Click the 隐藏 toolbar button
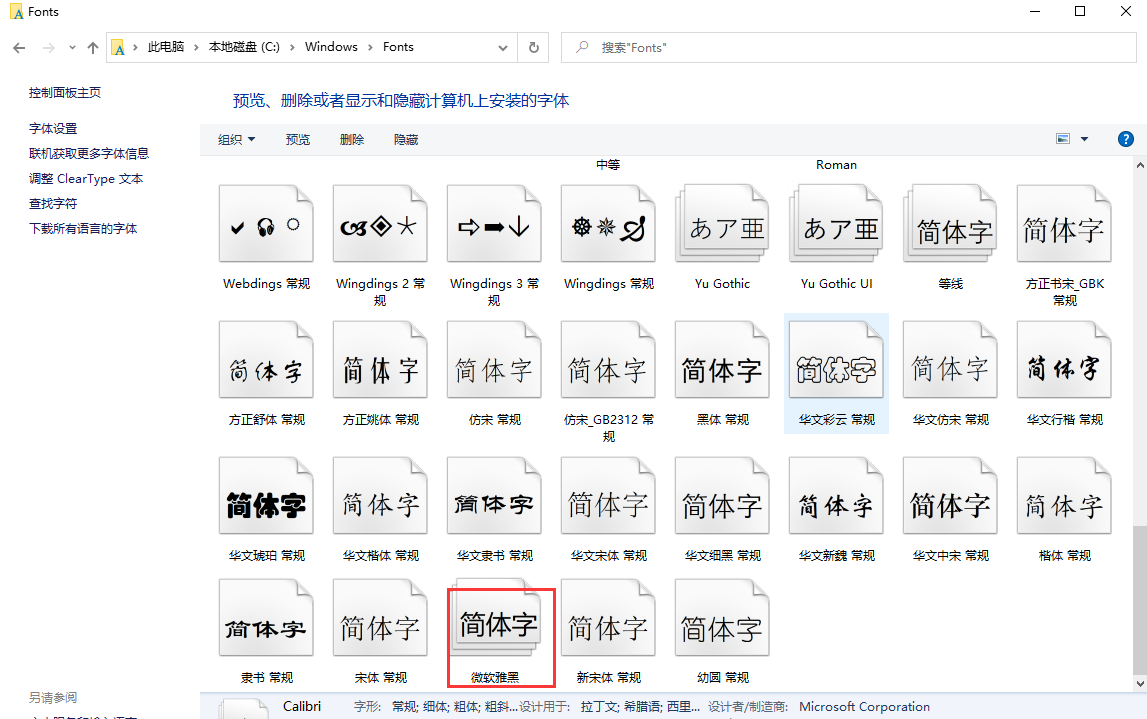 tap(406, 139)
